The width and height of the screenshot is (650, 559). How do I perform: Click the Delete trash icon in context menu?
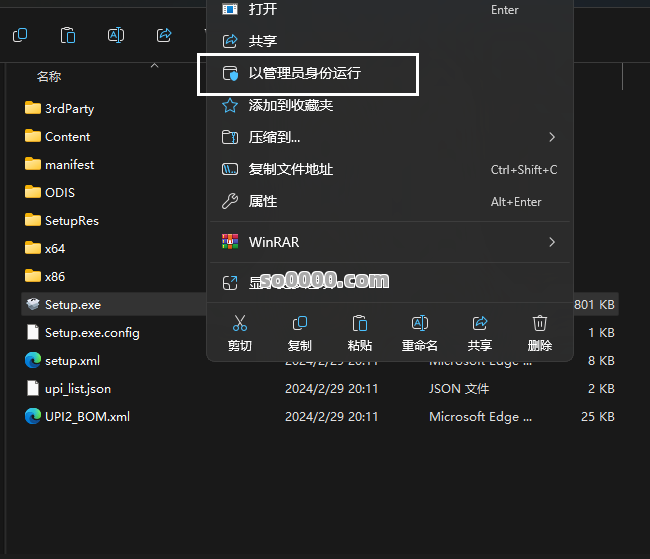coord(540,323)
